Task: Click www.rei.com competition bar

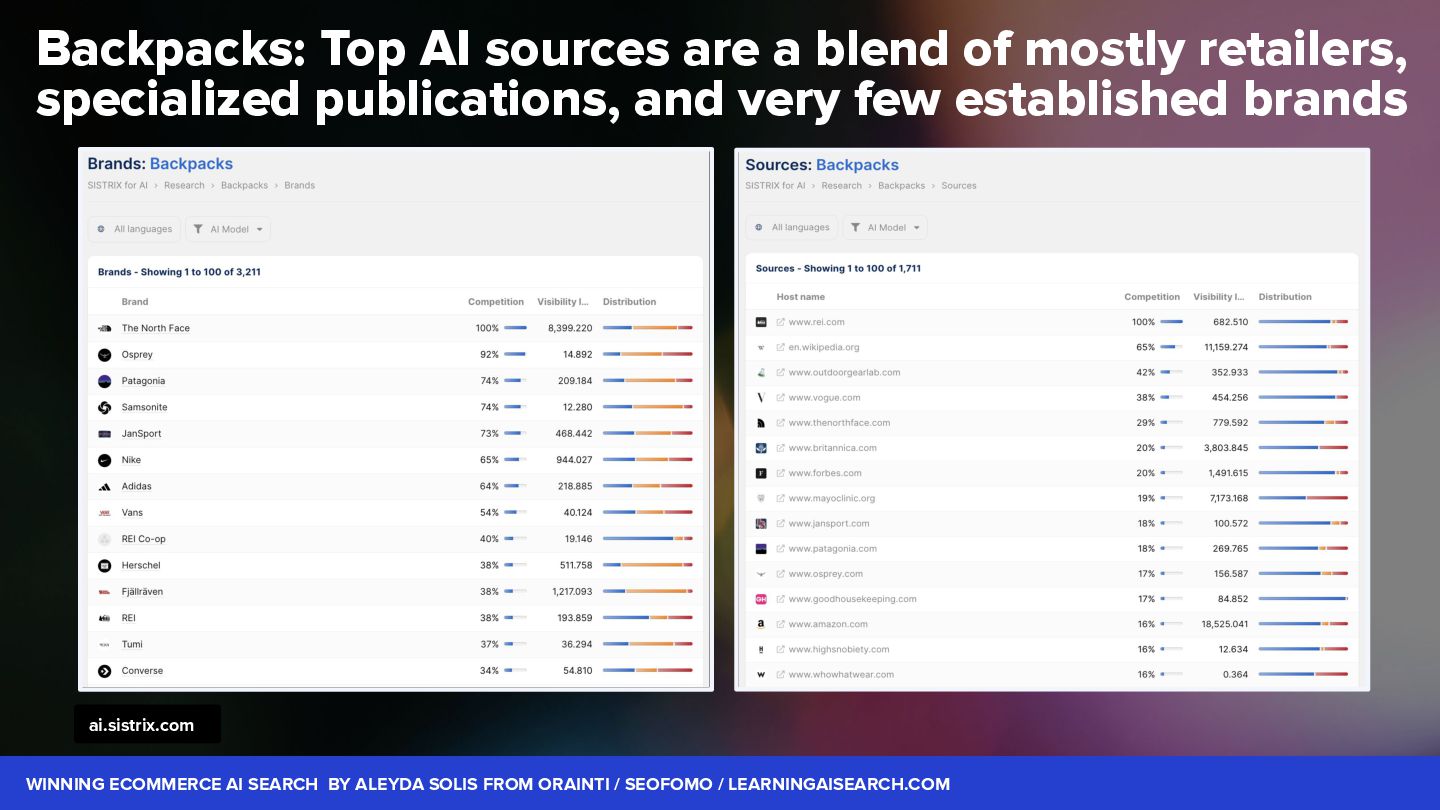Action: coord(1171,322)
